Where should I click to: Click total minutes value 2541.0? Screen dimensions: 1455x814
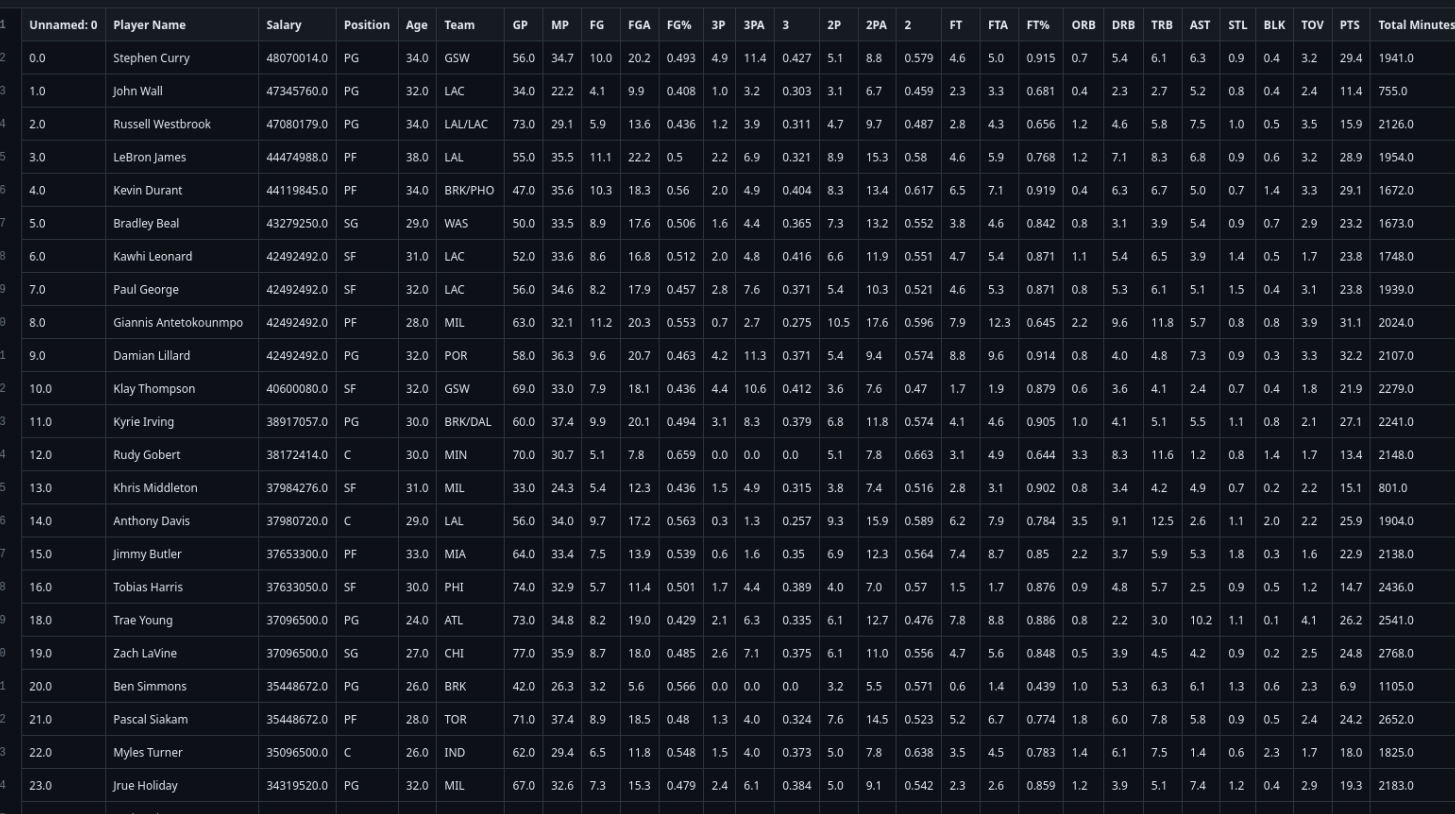[1412, 619]
